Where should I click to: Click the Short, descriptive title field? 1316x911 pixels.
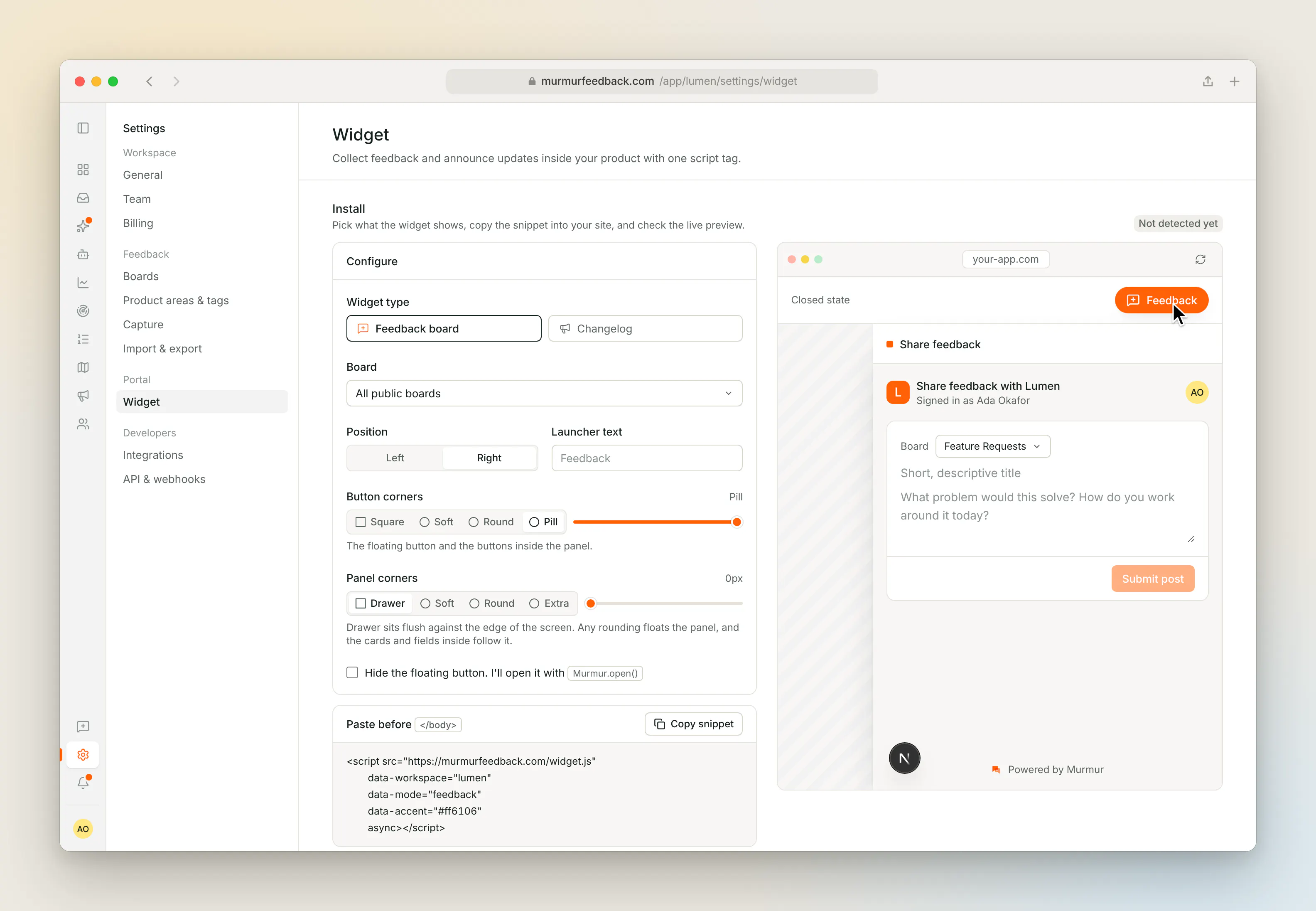click(x=1047, y=473)
